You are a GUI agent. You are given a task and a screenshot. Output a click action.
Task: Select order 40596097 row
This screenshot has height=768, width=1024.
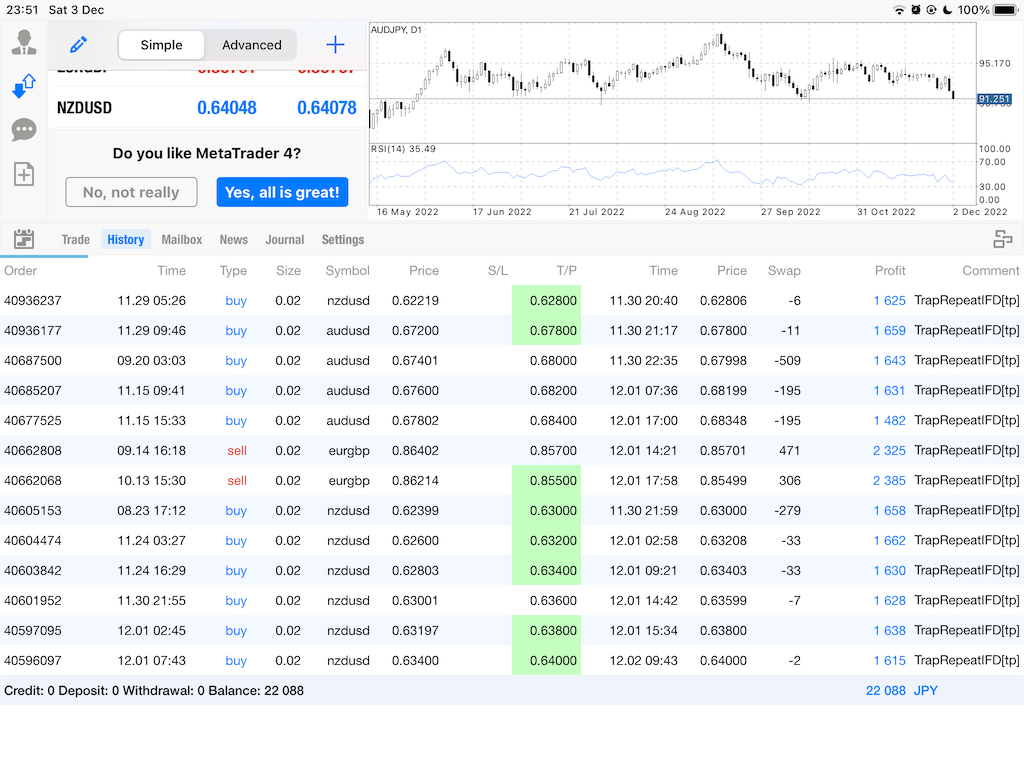[512, 661]
